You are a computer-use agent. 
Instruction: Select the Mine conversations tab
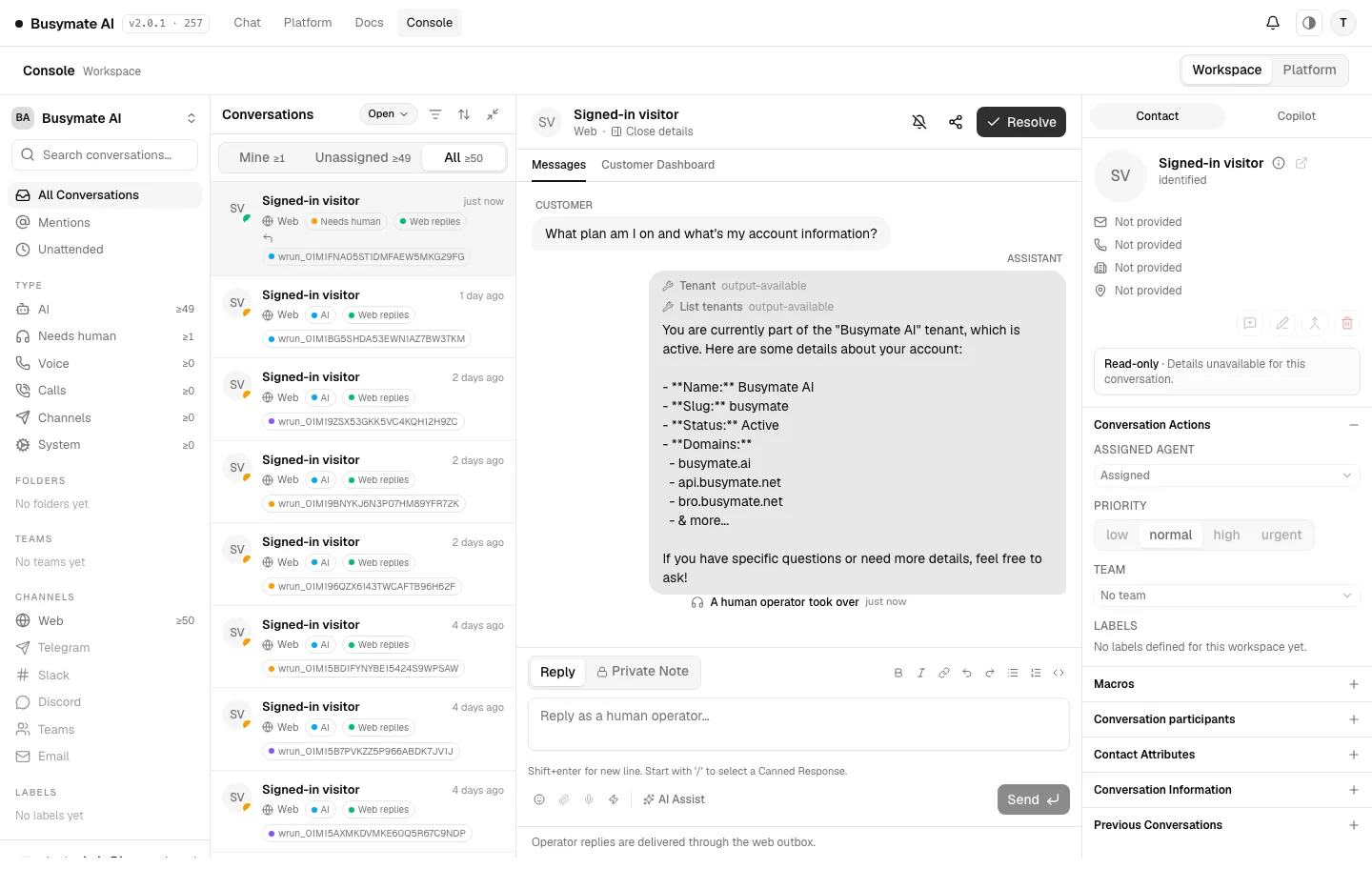click(x=262, y=157)
